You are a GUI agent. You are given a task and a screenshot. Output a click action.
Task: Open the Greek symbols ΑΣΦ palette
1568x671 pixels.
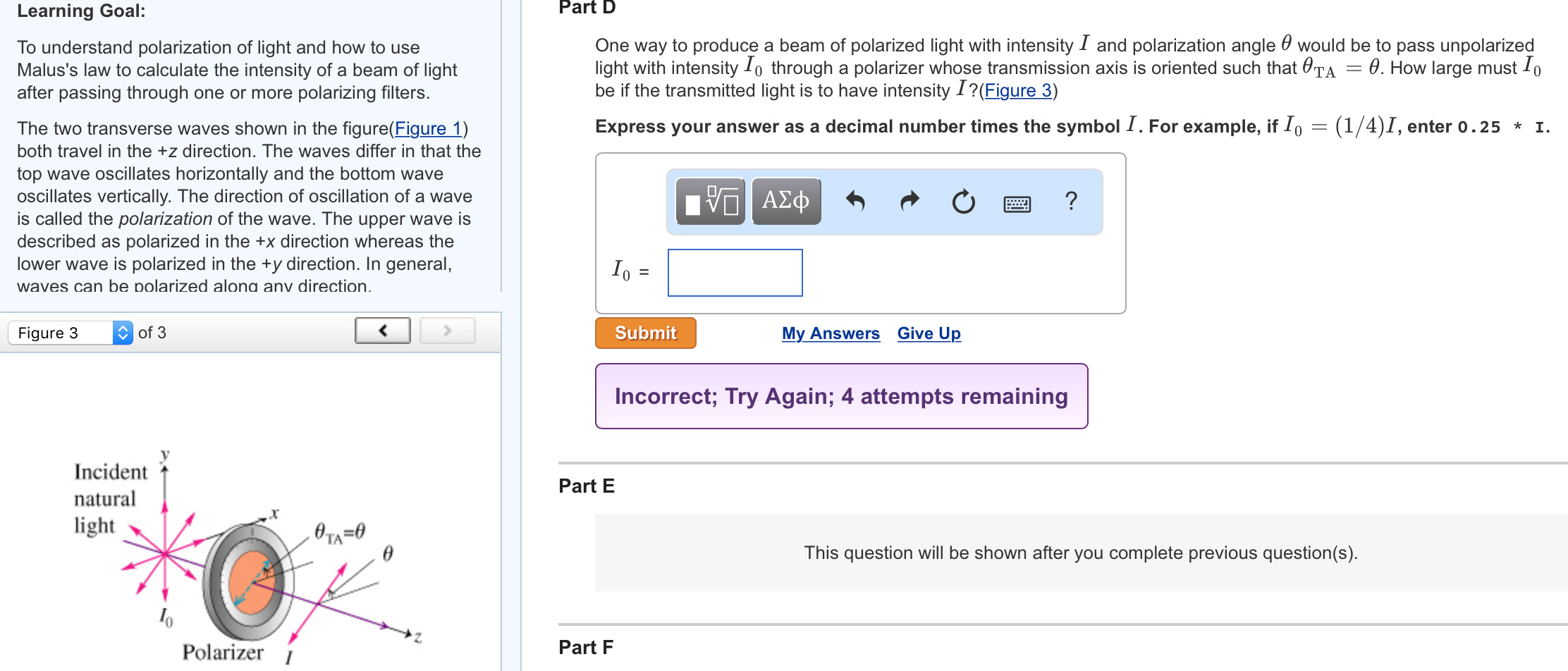click(x=785, y=202)
